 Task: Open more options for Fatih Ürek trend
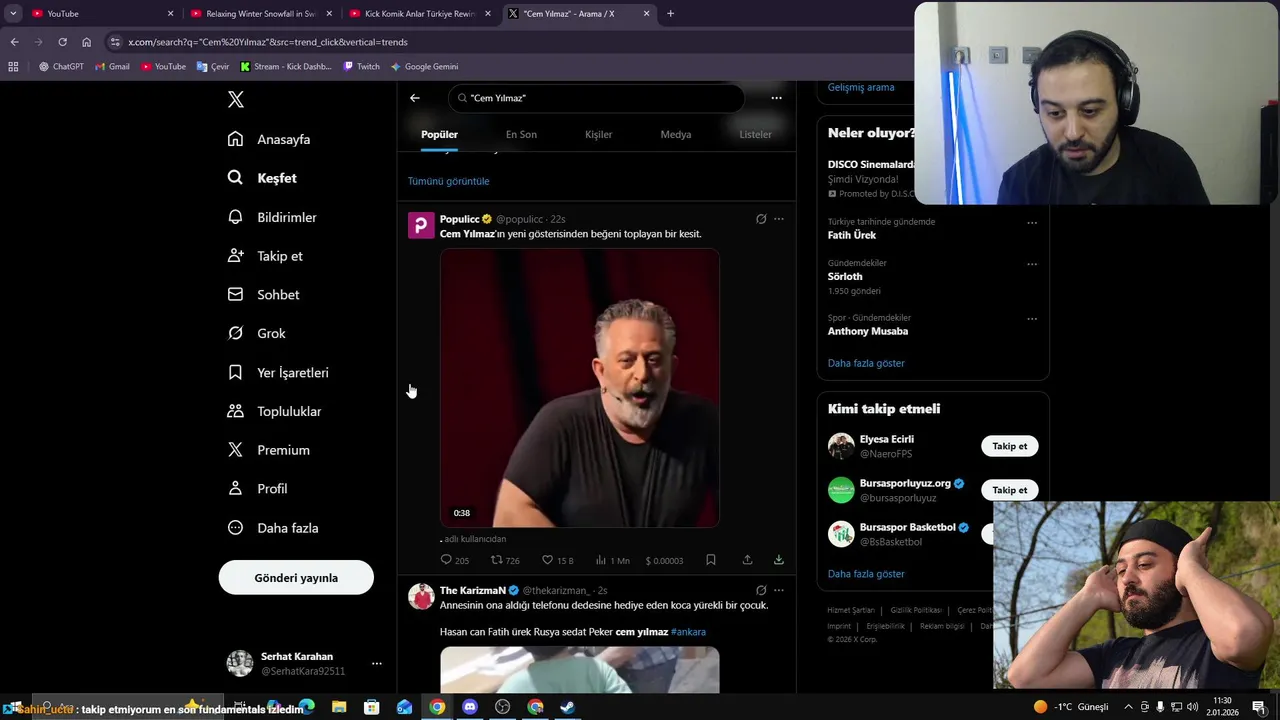coord(1032,223)
